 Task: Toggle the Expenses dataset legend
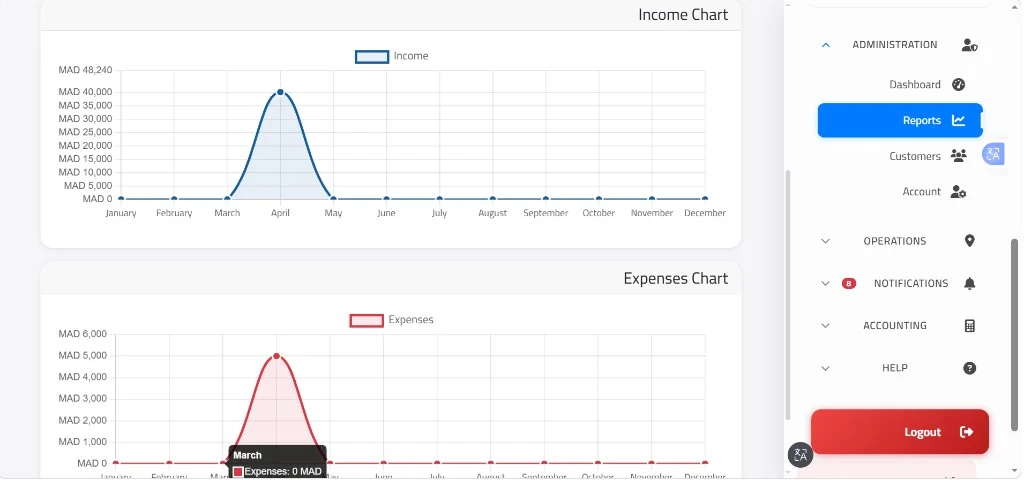click(392, 320)
